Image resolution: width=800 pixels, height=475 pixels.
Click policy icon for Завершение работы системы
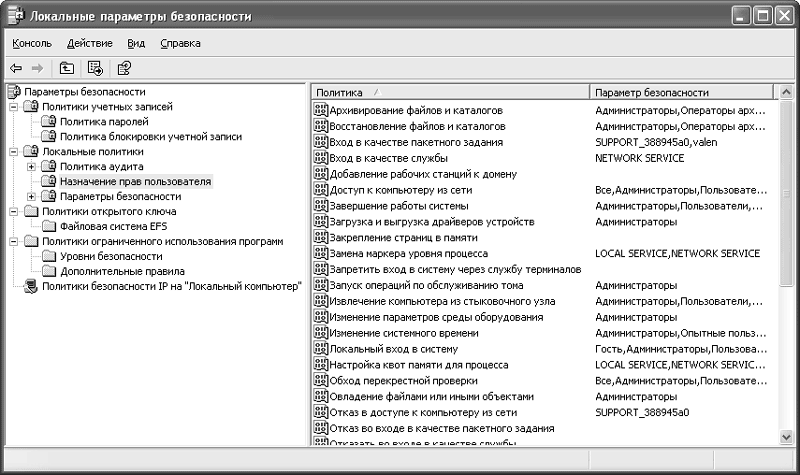click(320, 205)
